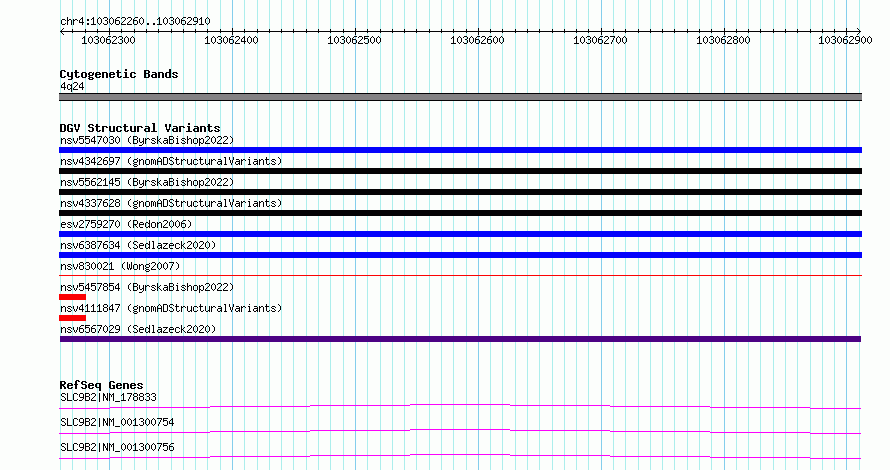Open variant nsv830021 (Wong2007) label

coord(120,266)
